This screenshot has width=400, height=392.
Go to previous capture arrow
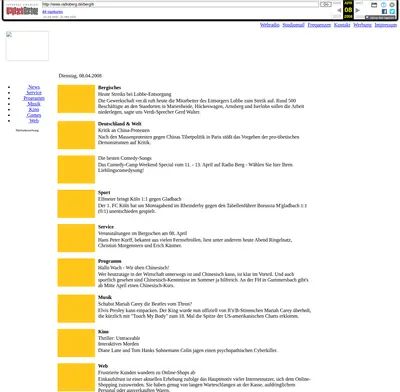pos(339,10)
